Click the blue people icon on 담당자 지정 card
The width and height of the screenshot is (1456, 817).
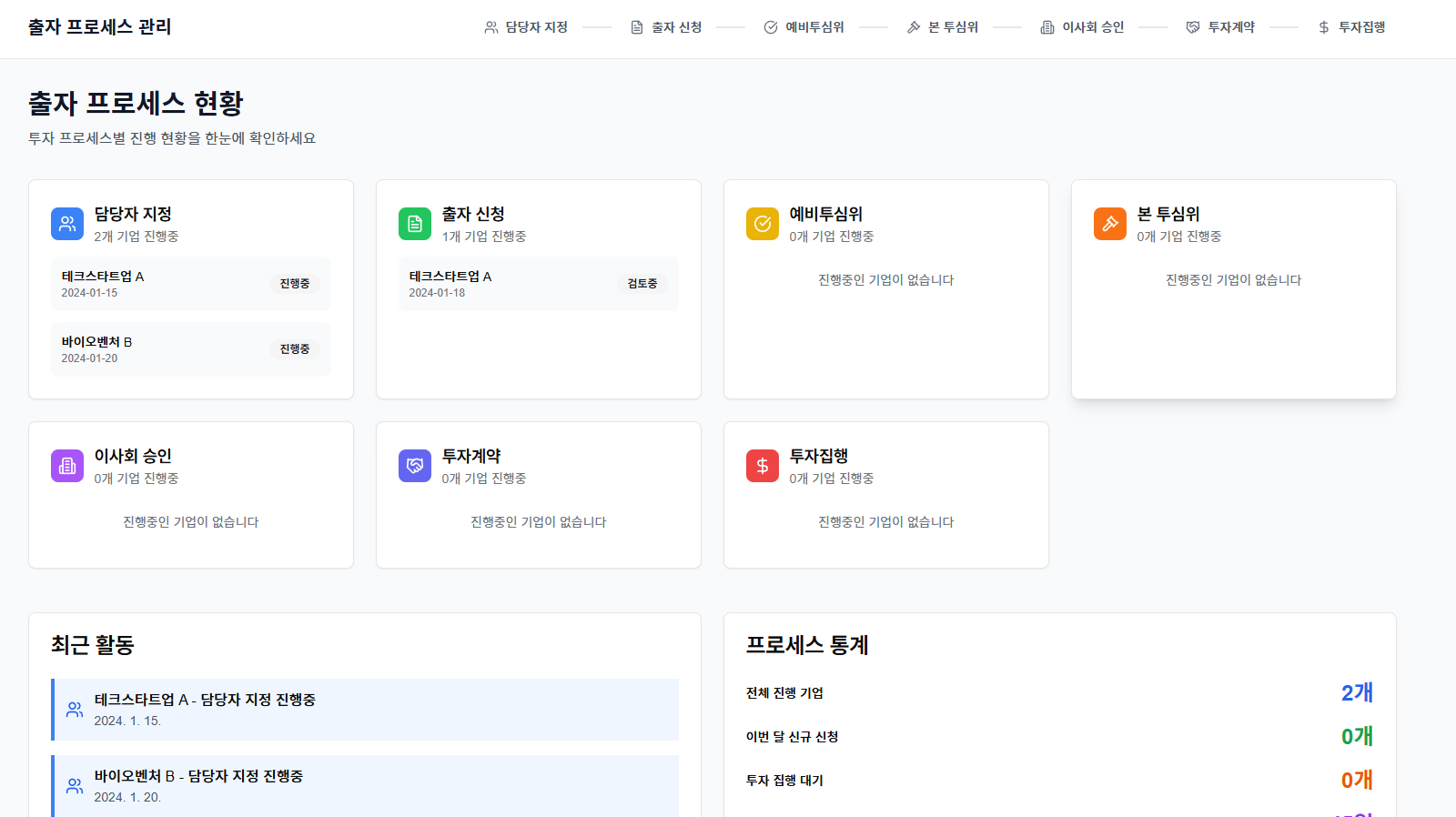67,224
